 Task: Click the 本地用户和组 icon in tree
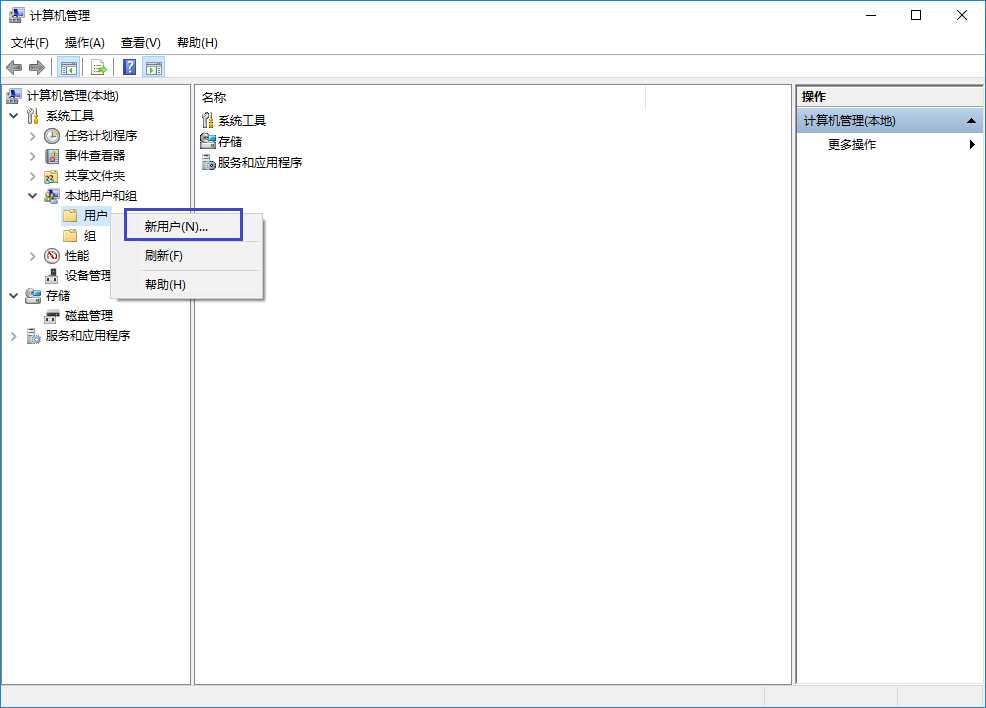(52, 196)
